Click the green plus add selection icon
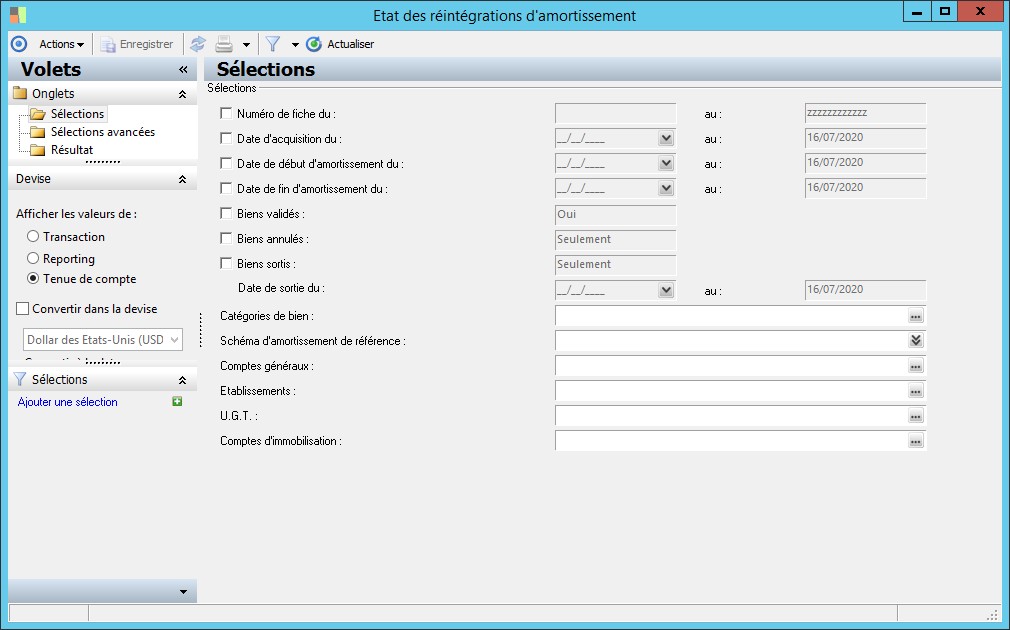Image resolution: width=1010 pixels, height=630 pixels. (x=177, y=401)
